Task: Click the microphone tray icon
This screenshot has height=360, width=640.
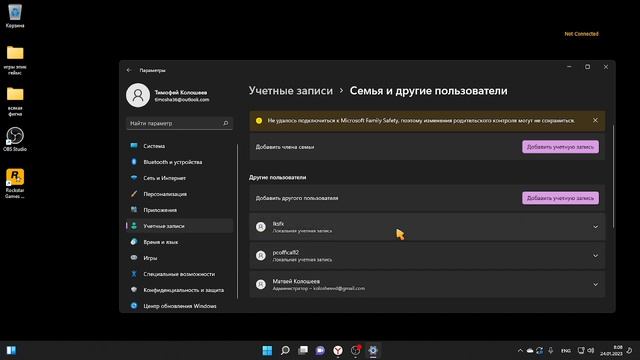Action: [551, 350]
